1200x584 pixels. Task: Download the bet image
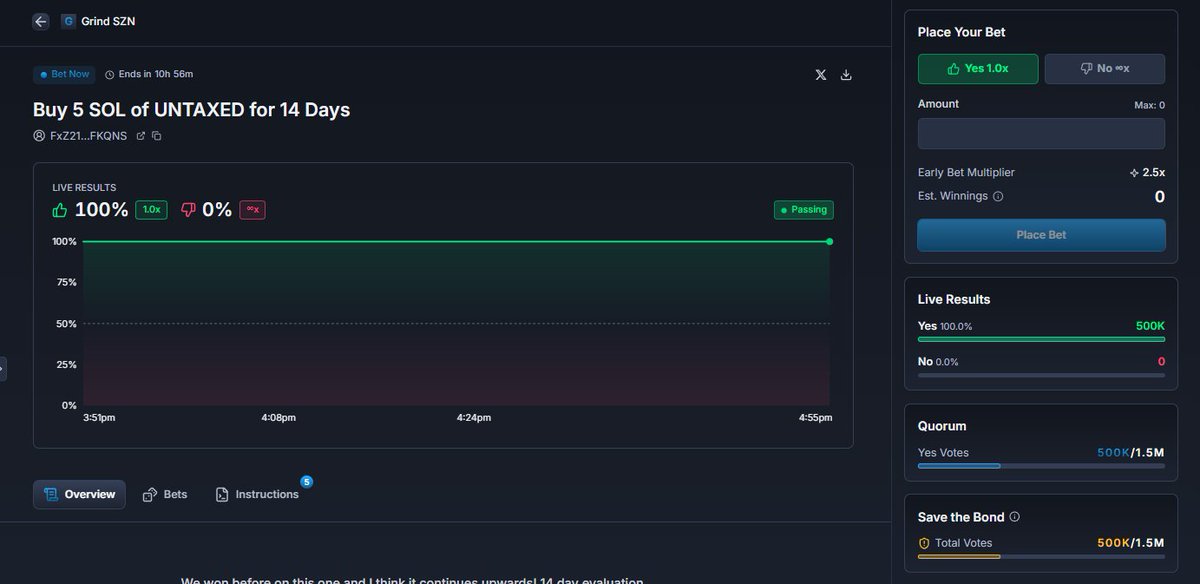pos(846,75)
